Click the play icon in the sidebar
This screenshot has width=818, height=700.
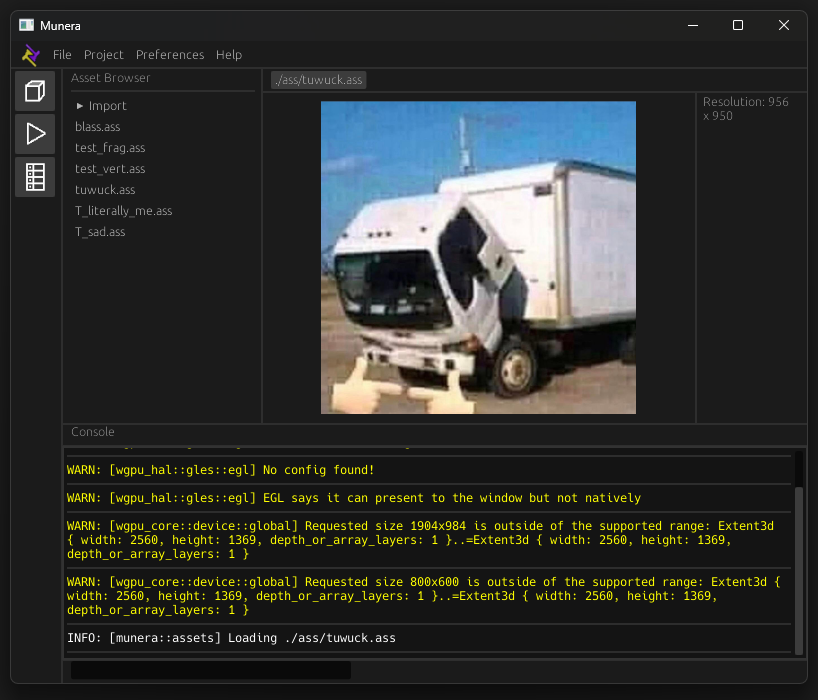click(34, 133)
